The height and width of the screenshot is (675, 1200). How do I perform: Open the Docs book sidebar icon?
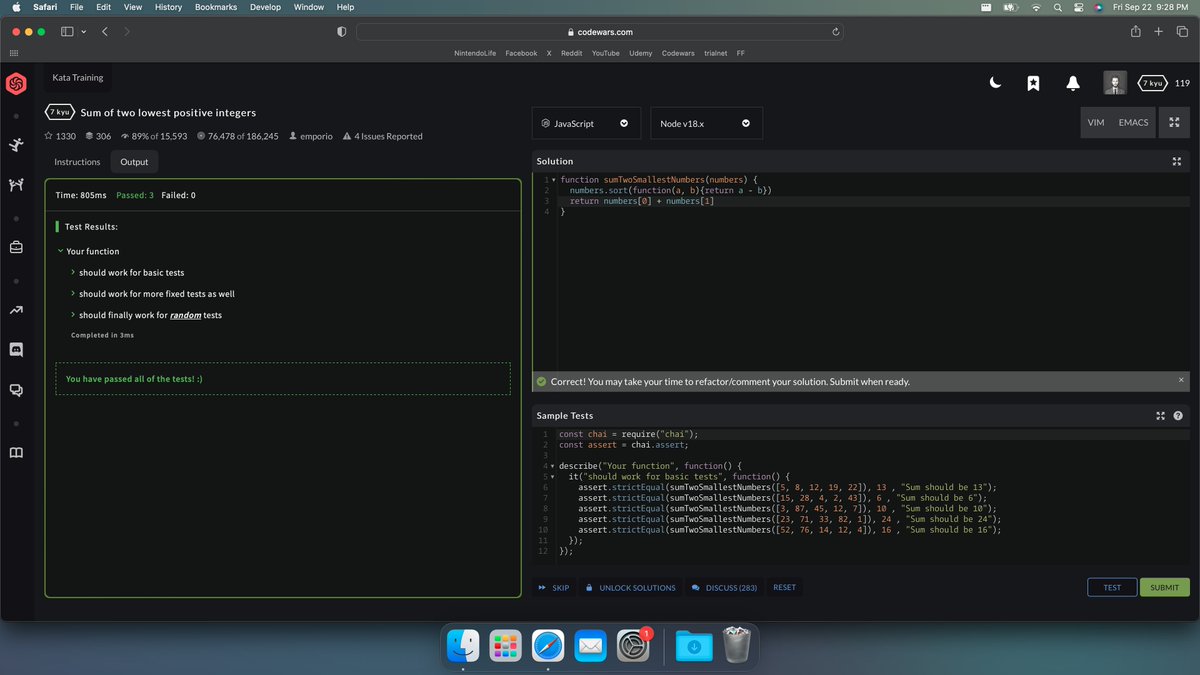click(16, 453)
